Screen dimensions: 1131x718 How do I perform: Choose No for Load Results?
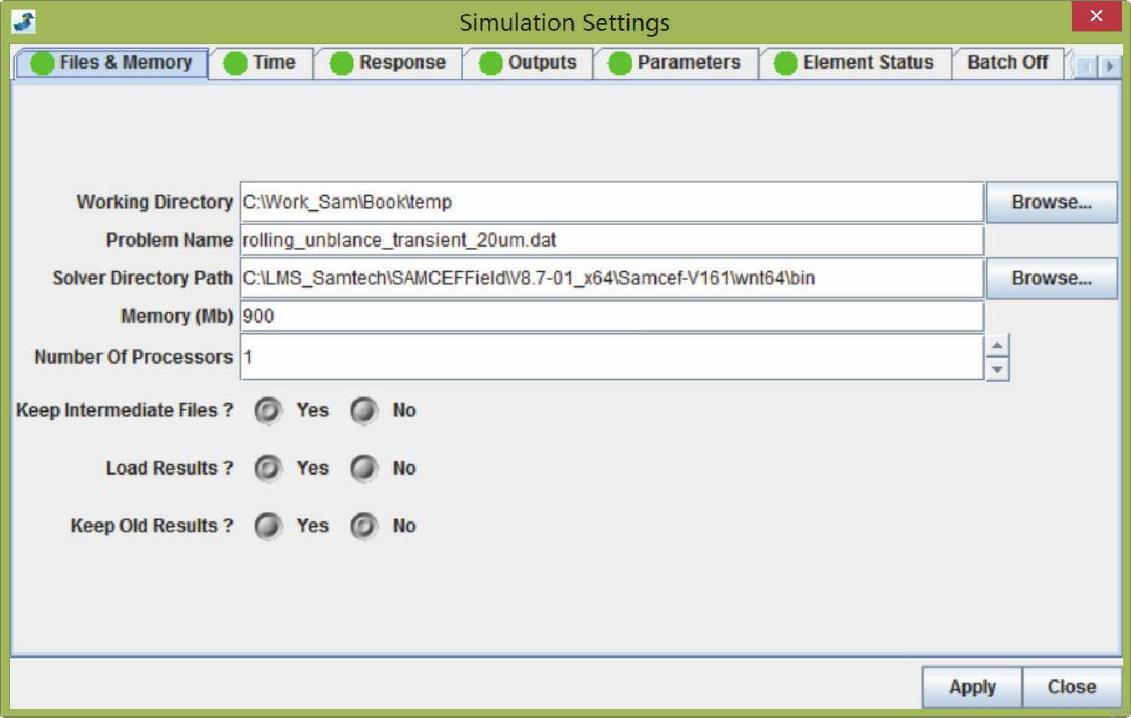[x=364, y=469]
